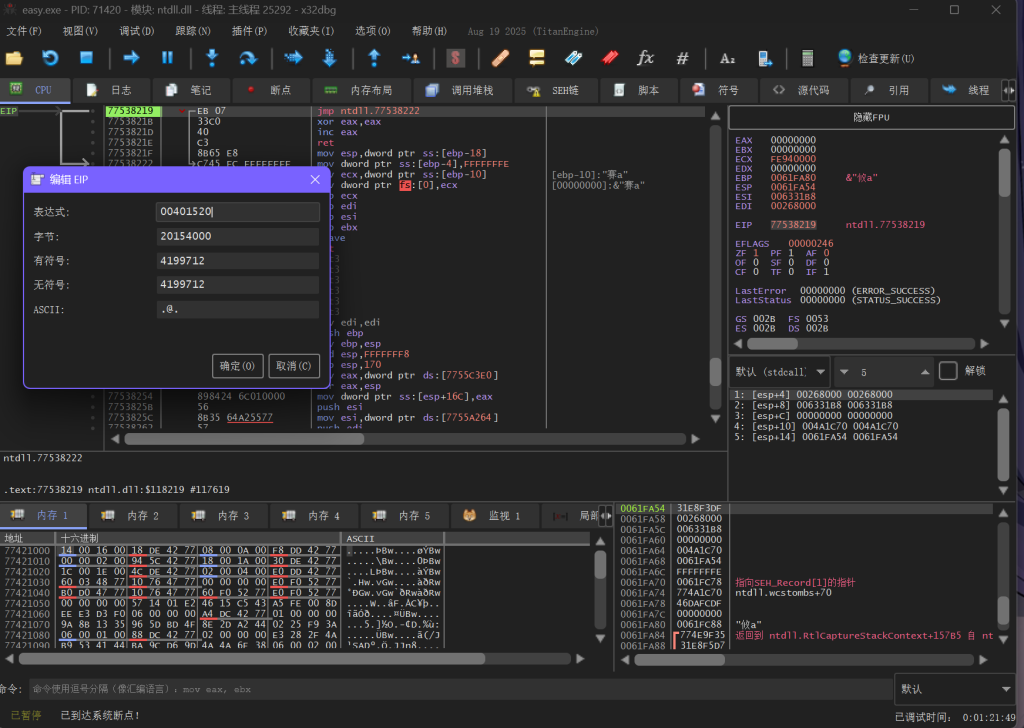
Task: Open the calculator toolbar icon
Action: pyautogui.click(x=808, y=58)
